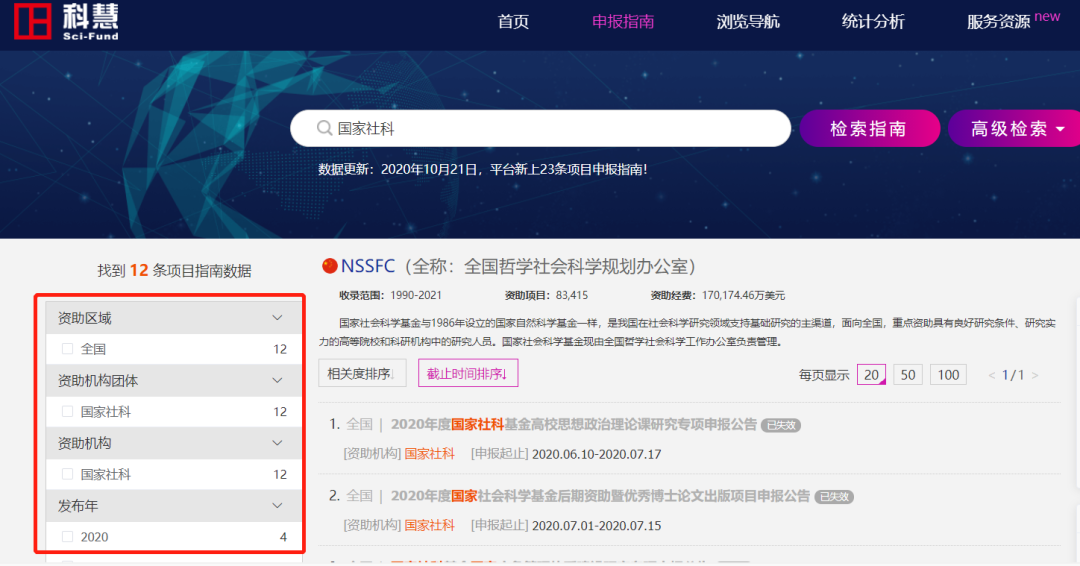Check the 全国 funding region checkbox
This screenshot has height=566, width=1080.
[68, 349]
